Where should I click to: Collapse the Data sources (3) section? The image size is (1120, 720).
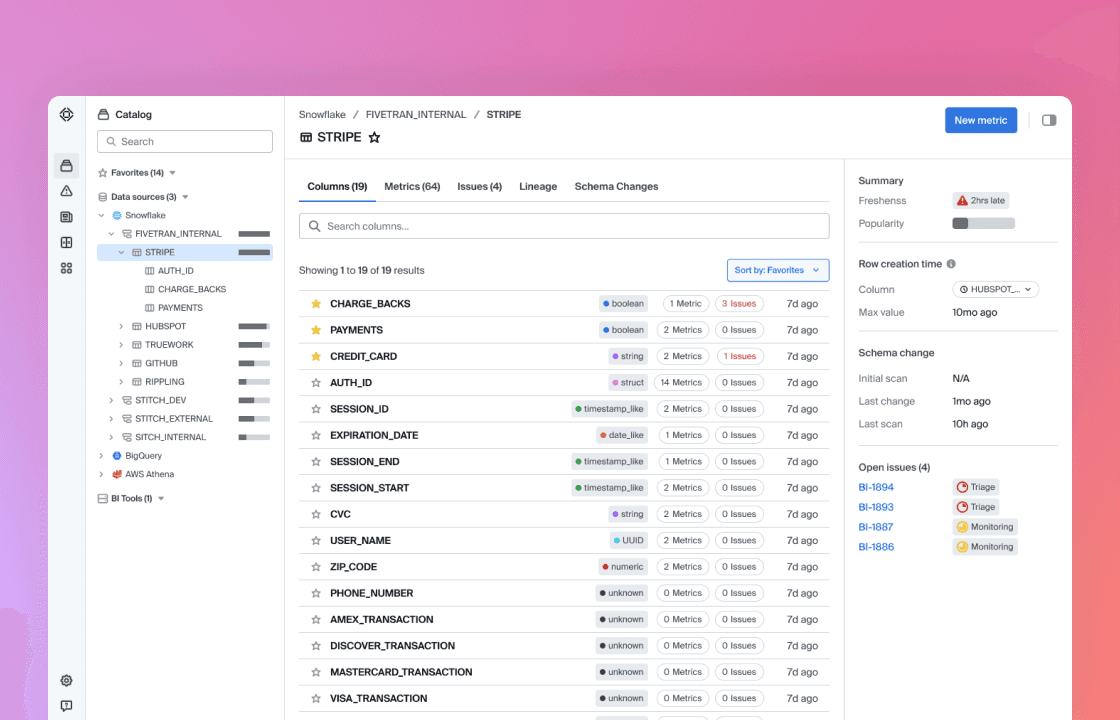pyautogui.click(x=185, y=197)
